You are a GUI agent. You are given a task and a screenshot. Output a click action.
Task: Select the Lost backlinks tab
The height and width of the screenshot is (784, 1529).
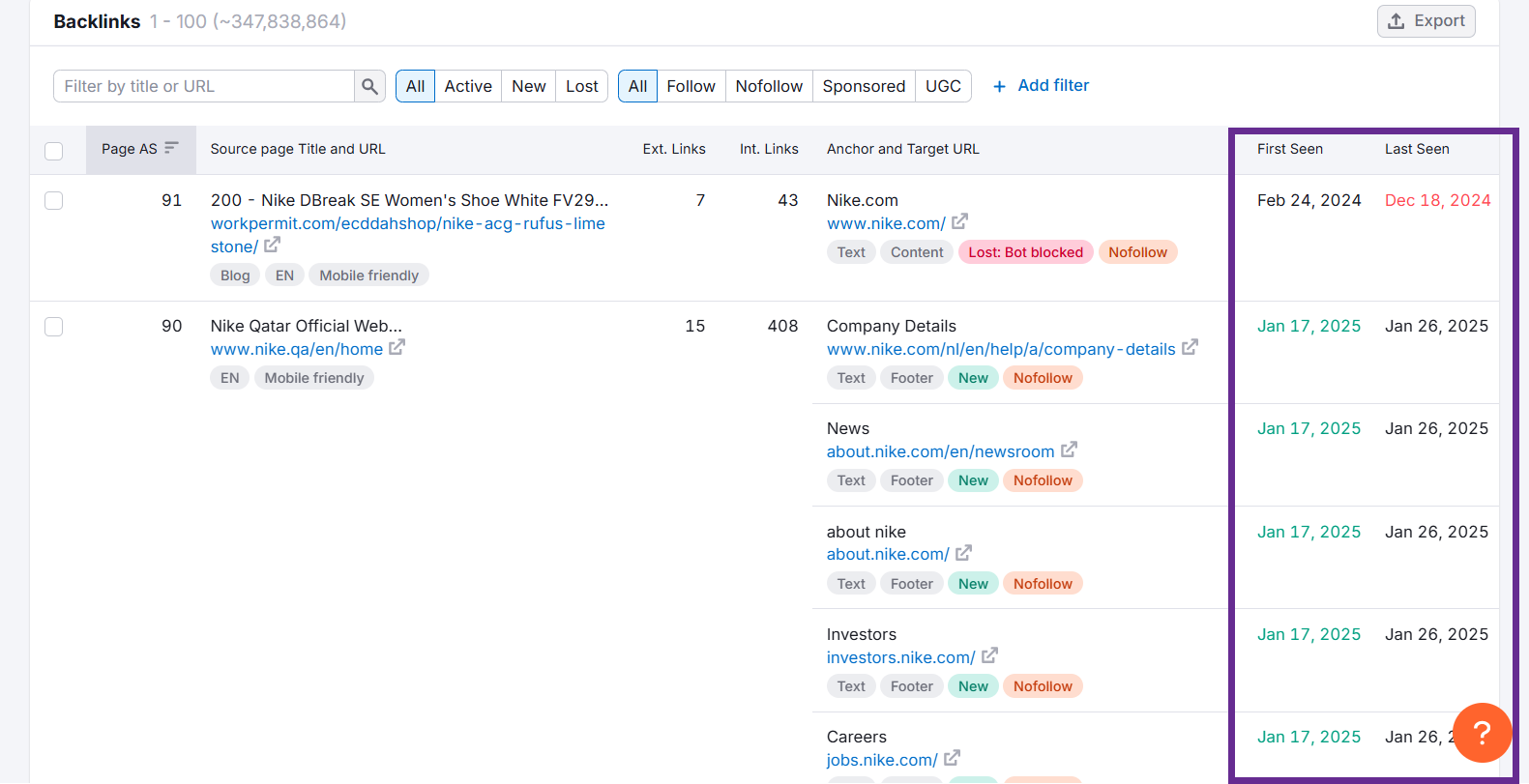582,86
